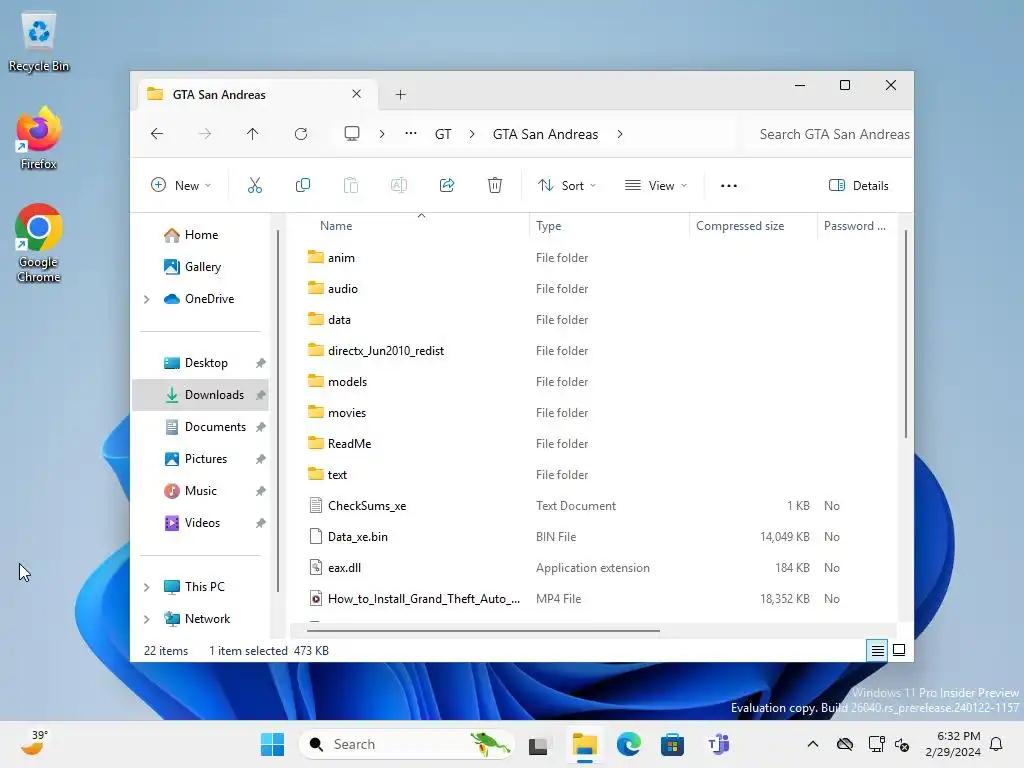Show hidden system tray icons
Viewport: 1024px width, 768px height.
pyautogui.click(x=812, y=744)
